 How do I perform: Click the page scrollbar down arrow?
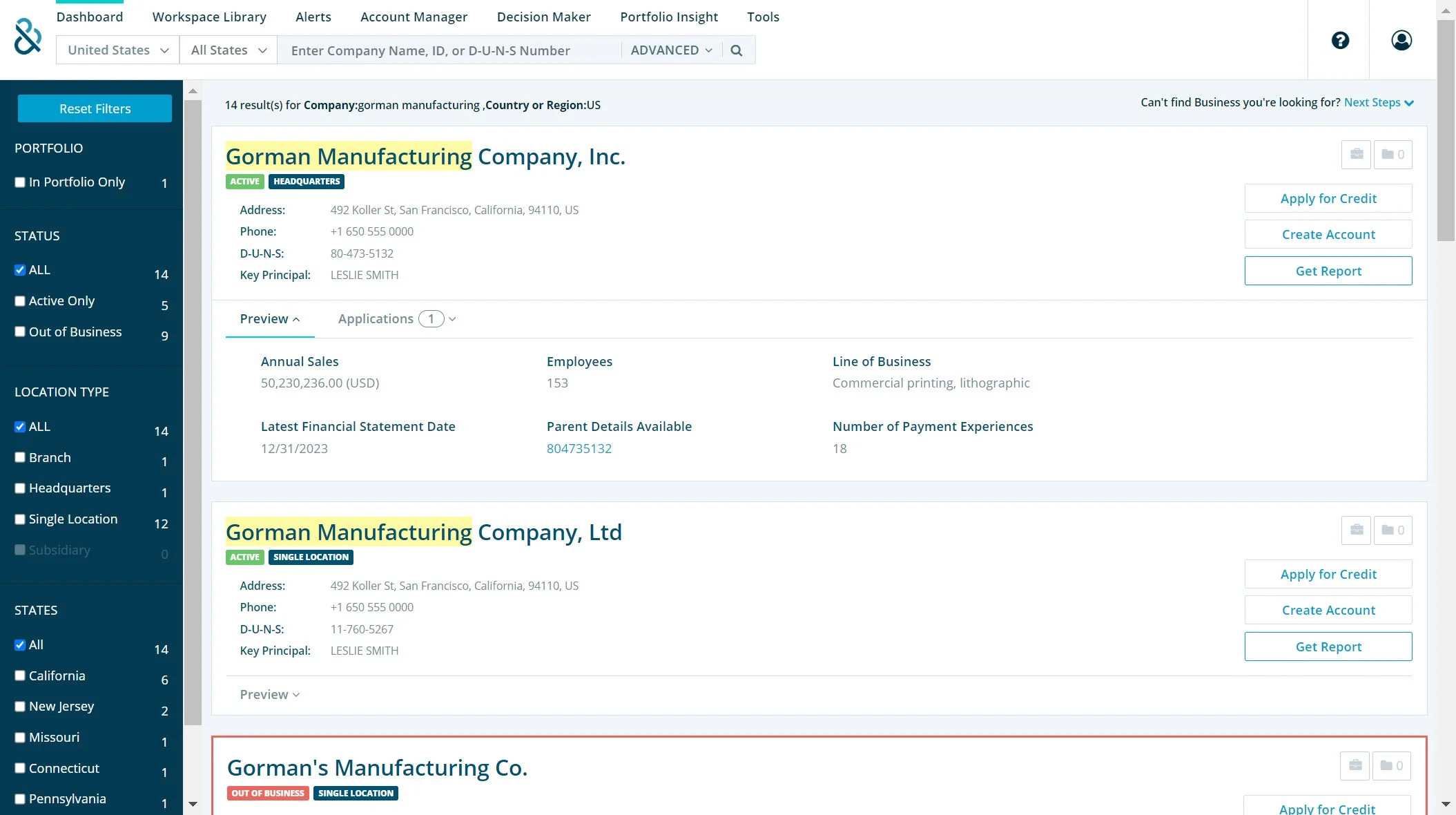coord(1446,804)
